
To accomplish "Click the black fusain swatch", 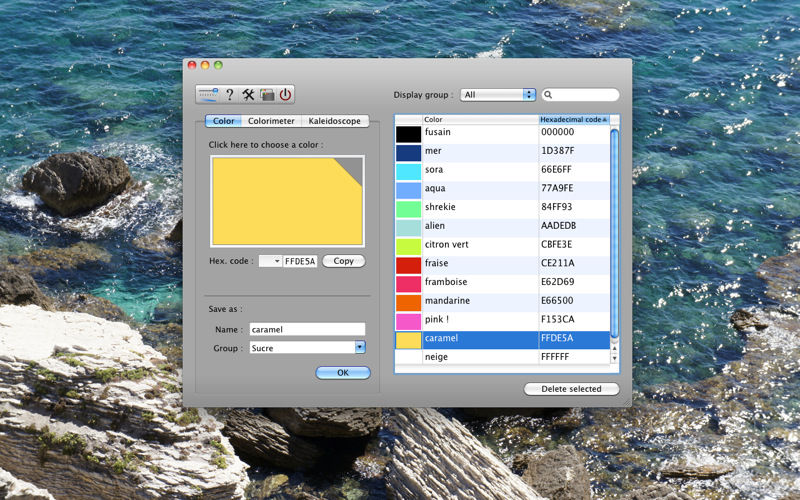I will [409, 134].
